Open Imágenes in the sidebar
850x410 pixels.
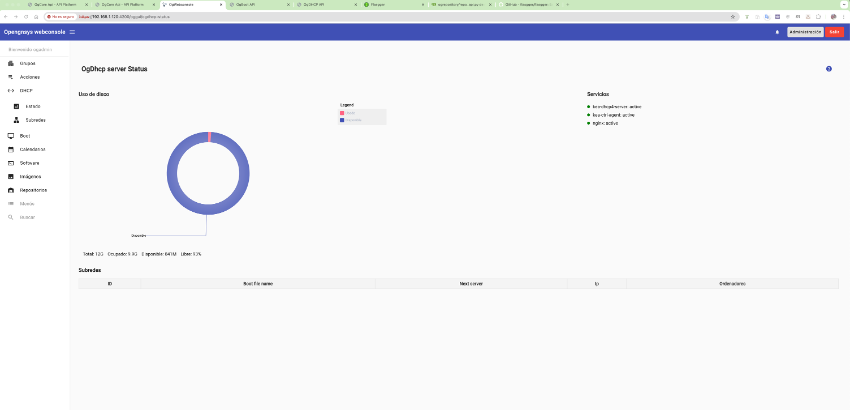(30, 176)
